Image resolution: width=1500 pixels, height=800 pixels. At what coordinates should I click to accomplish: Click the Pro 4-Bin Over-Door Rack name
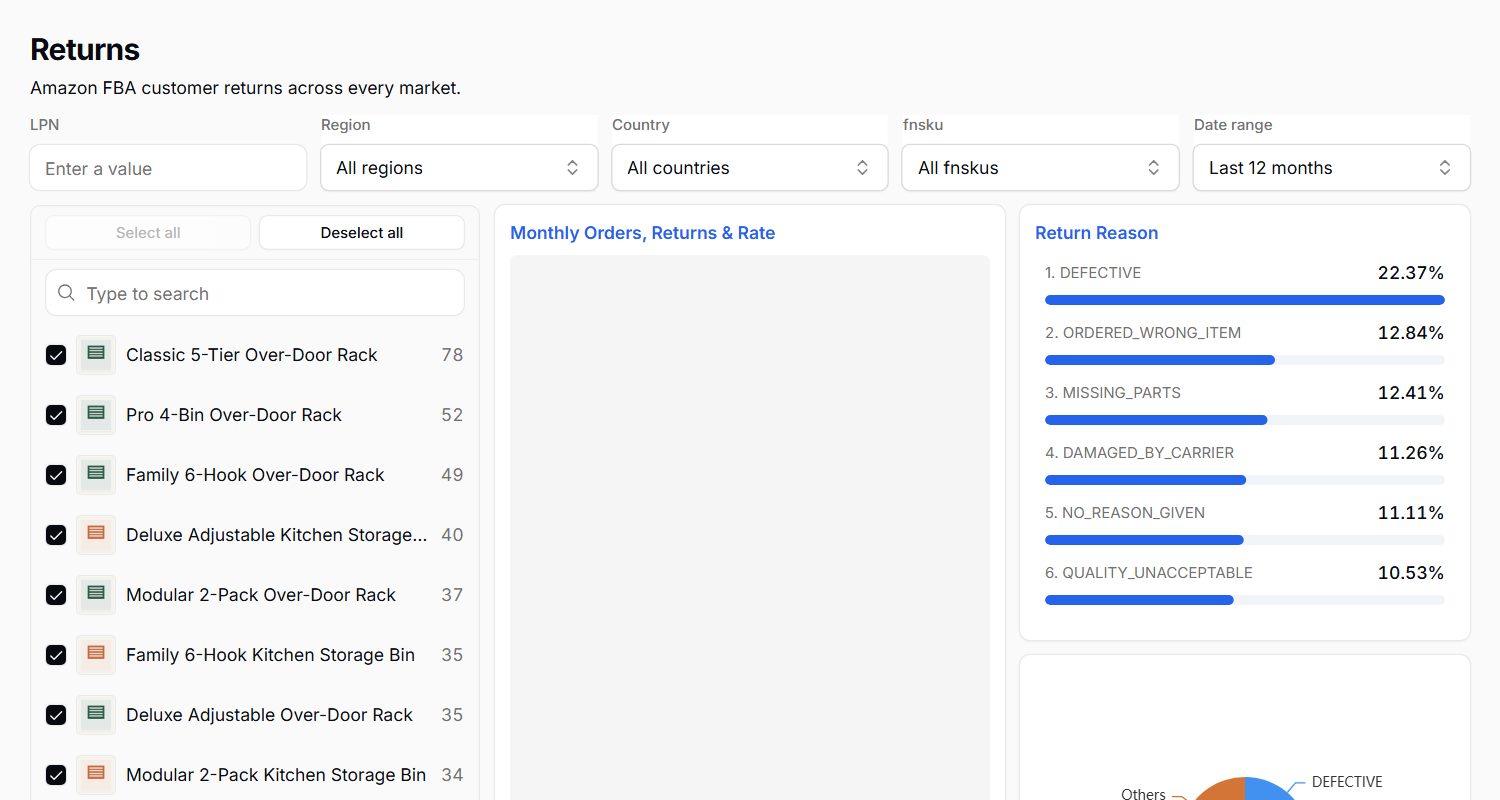[x=234, y=415]
